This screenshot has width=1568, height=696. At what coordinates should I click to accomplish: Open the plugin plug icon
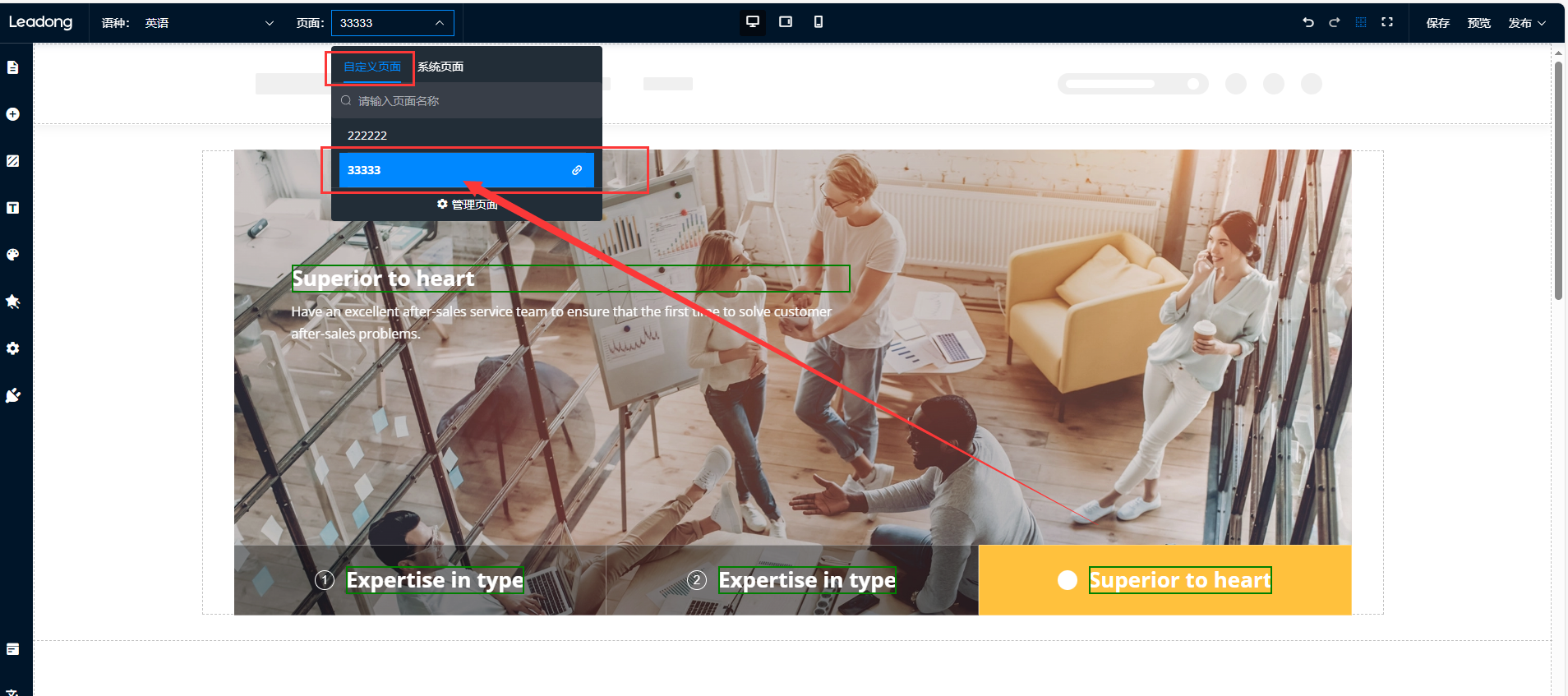pos(13,395)
